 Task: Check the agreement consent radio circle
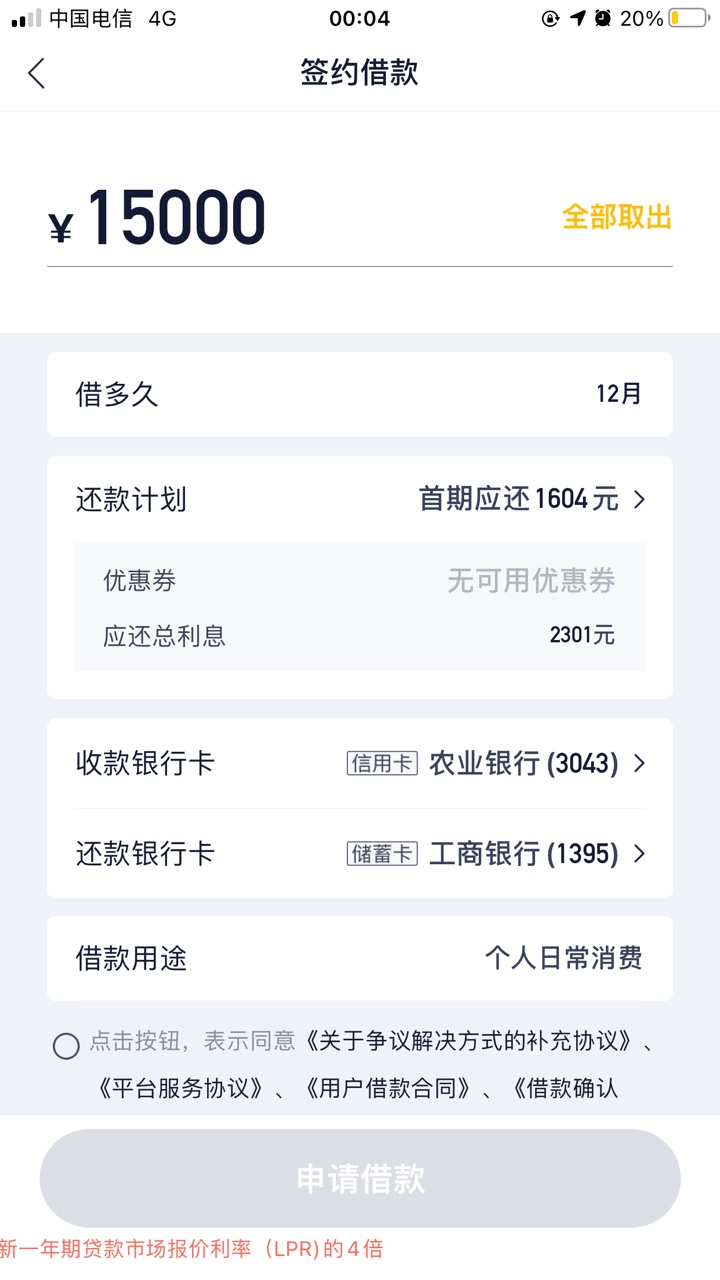click(x=66, y=1046)
